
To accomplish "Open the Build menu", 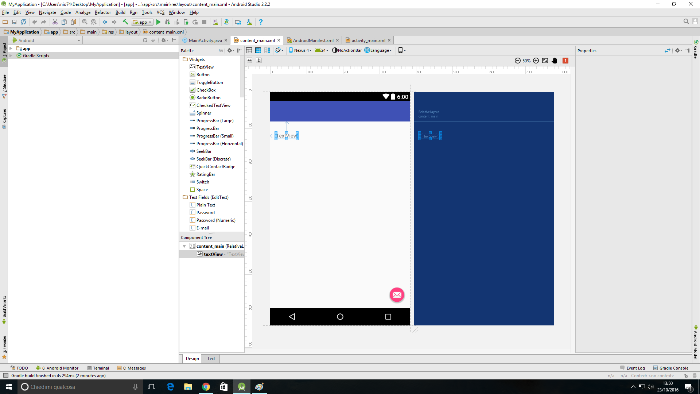I will [120, 12].
